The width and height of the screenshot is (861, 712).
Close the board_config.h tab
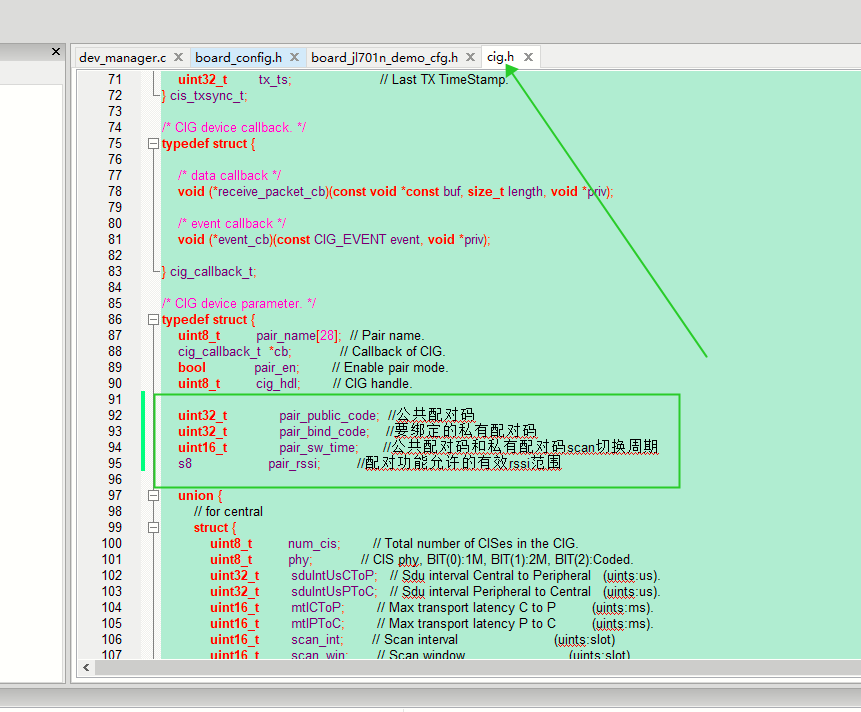tap(294, 57)
